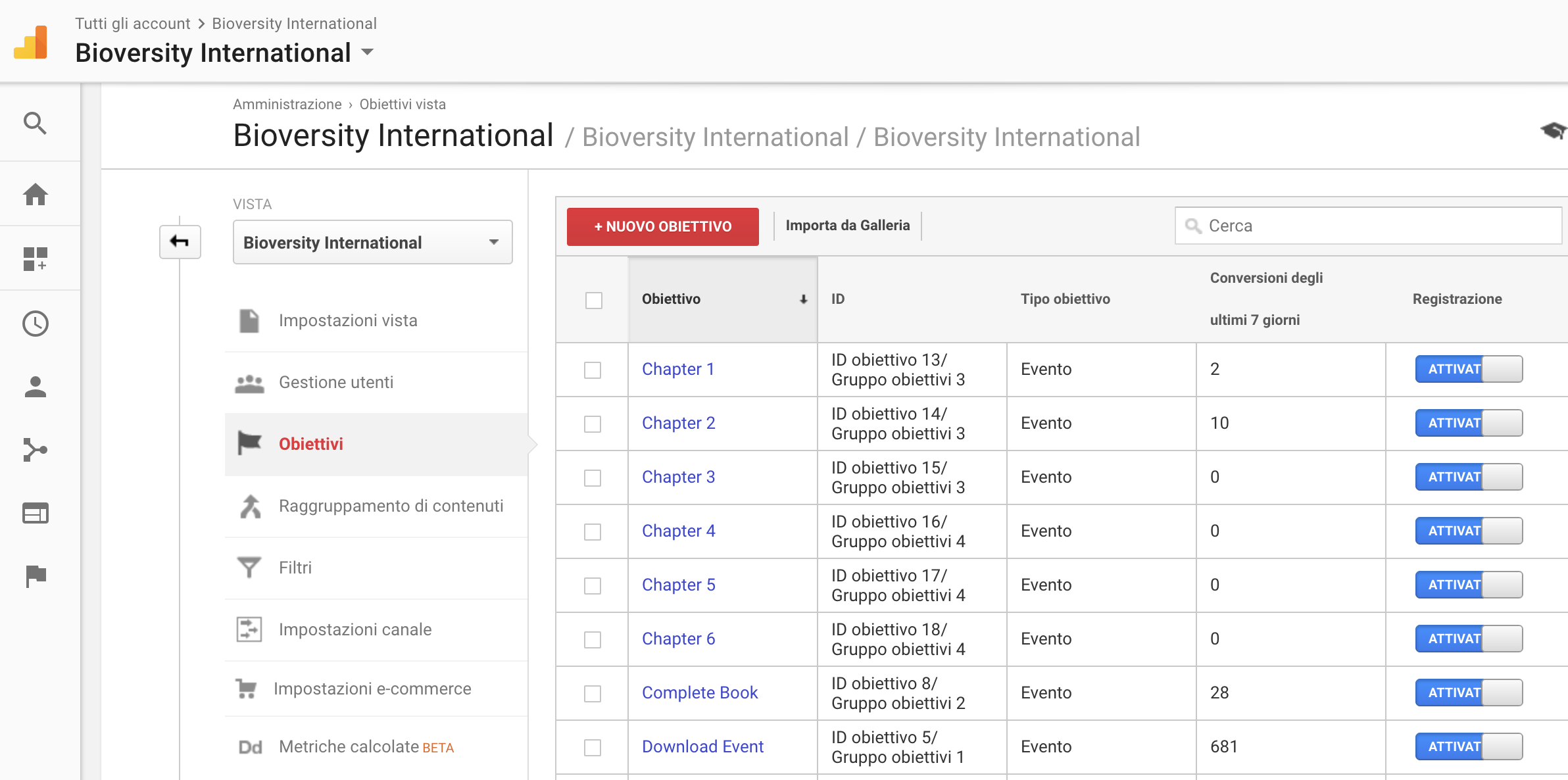Check the box for Chapter 1 row
1568x780 pixels.
(x=593, y=370)
